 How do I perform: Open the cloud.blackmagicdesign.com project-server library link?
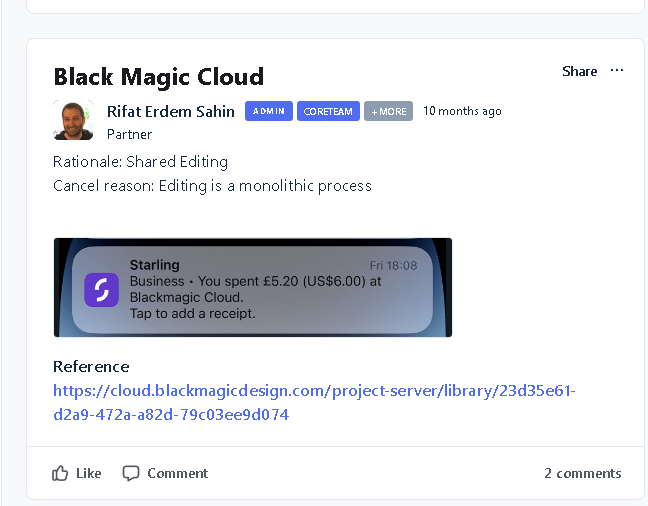[x=314, y=402]
